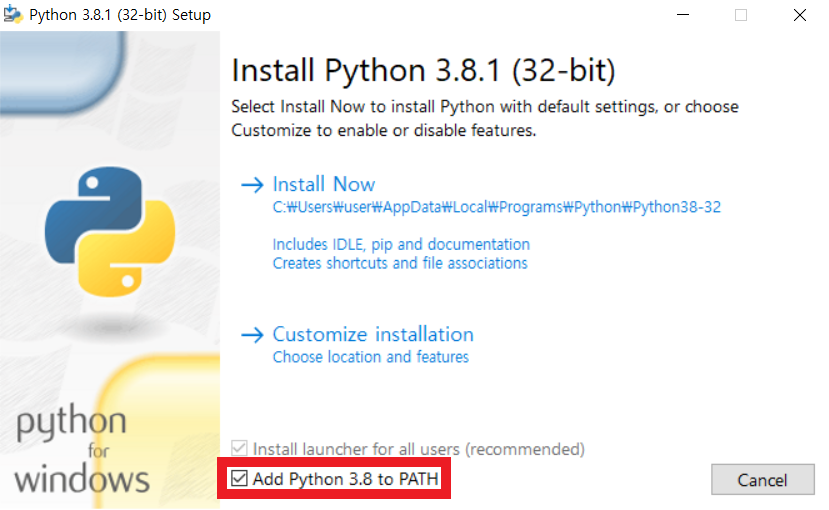Close the Python 3.8.1 Setup window

coord(800,15)
